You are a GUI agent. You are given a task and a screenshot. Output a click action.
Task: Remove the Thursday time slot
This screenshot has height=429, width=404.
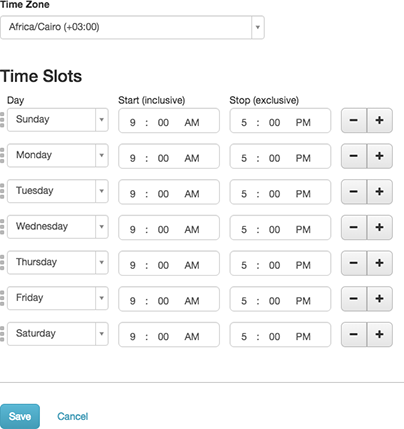tap(354, 263)
